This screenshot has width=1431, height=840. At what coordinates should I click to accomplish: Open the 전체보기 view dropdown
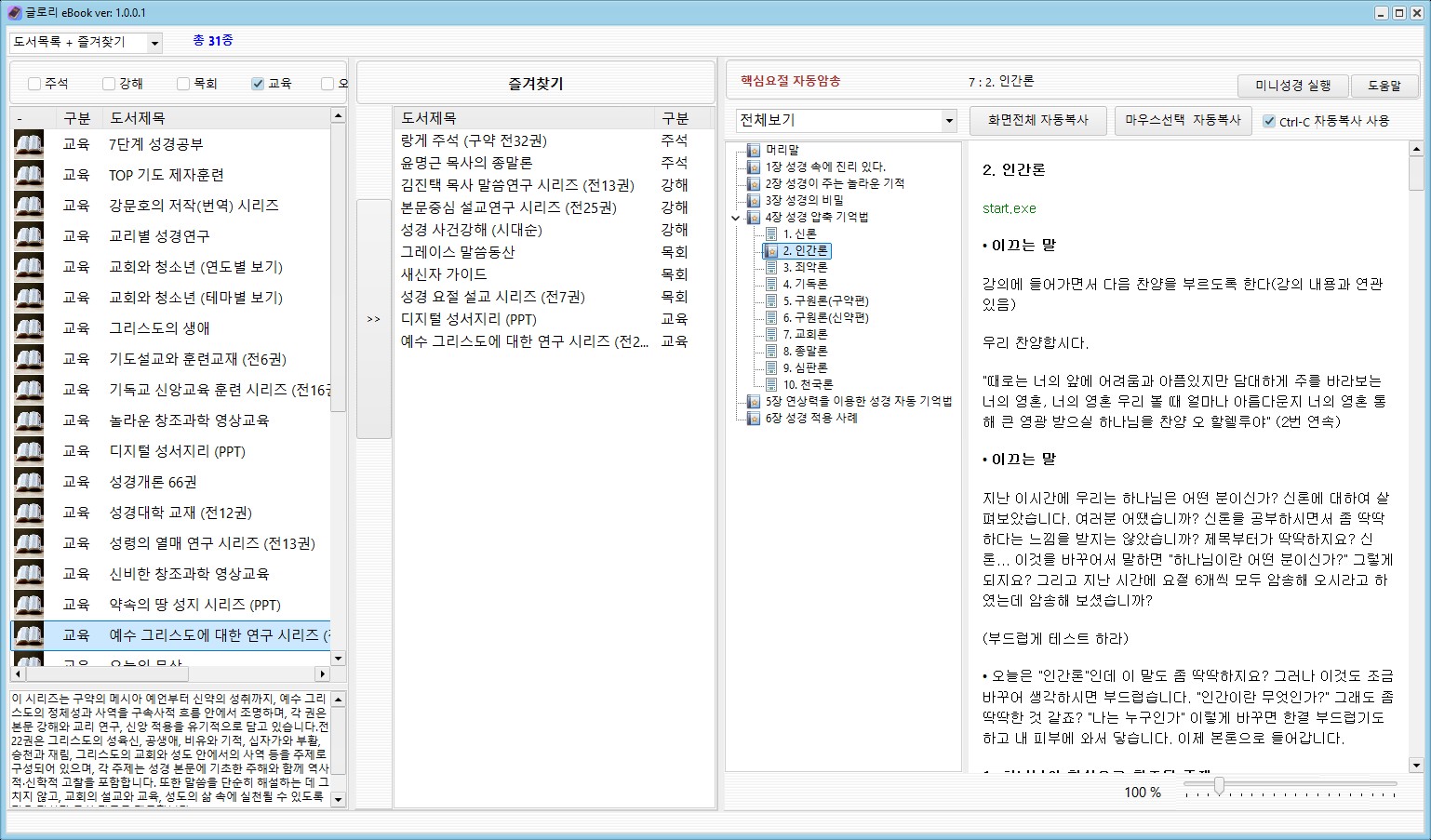click(x=948, y=121)
